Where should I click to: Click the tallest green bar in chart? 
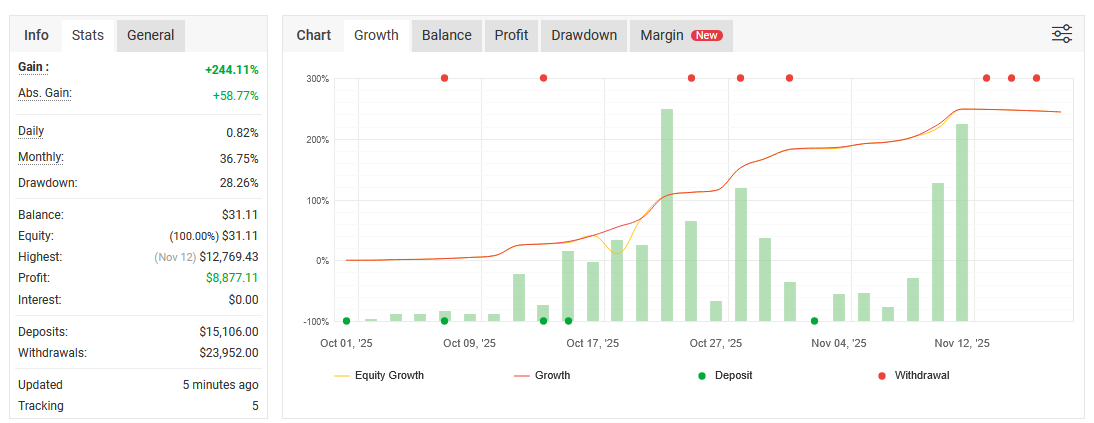coord(667,215)
